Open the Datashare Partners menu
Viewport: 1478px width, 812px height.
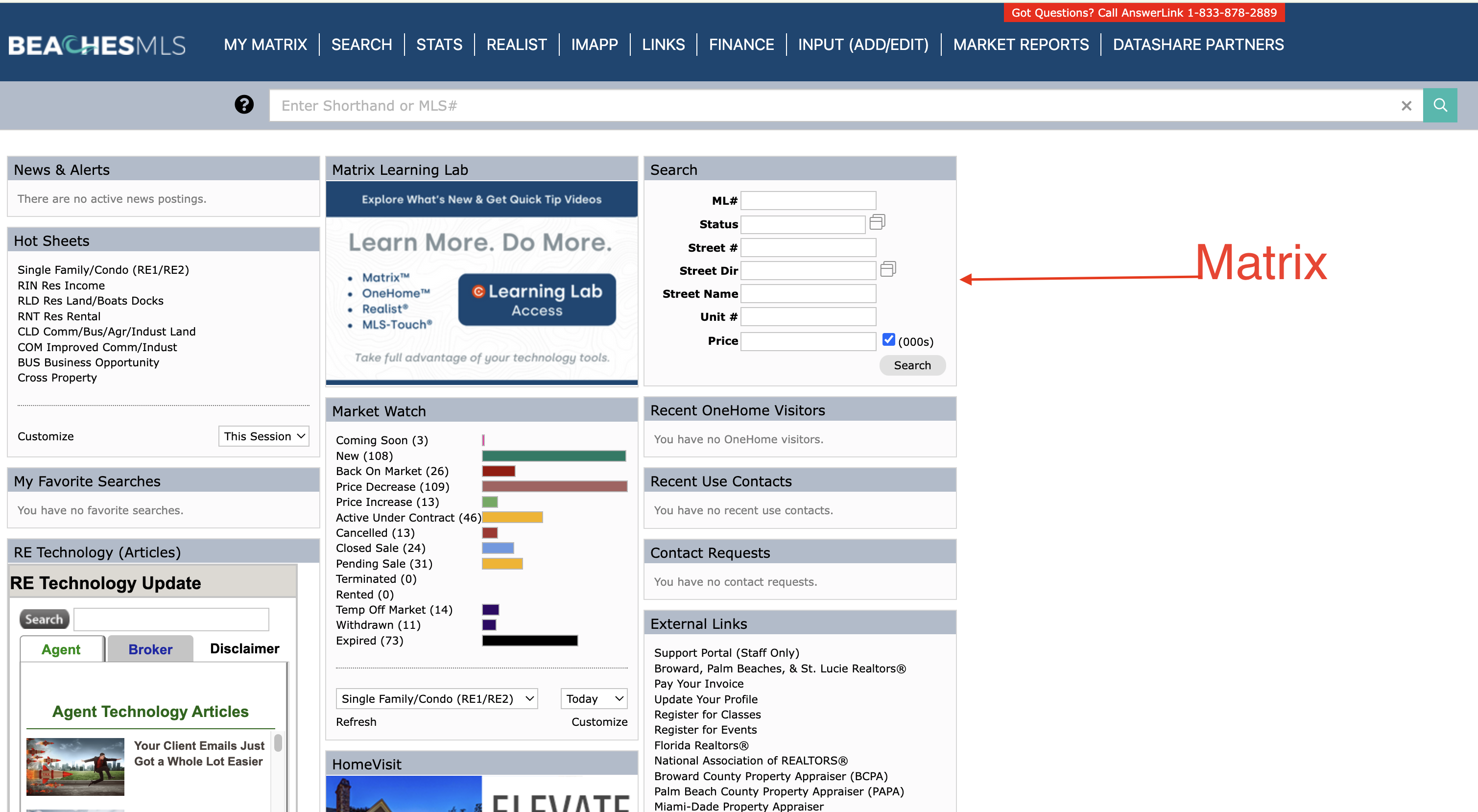click(1198, 45)
